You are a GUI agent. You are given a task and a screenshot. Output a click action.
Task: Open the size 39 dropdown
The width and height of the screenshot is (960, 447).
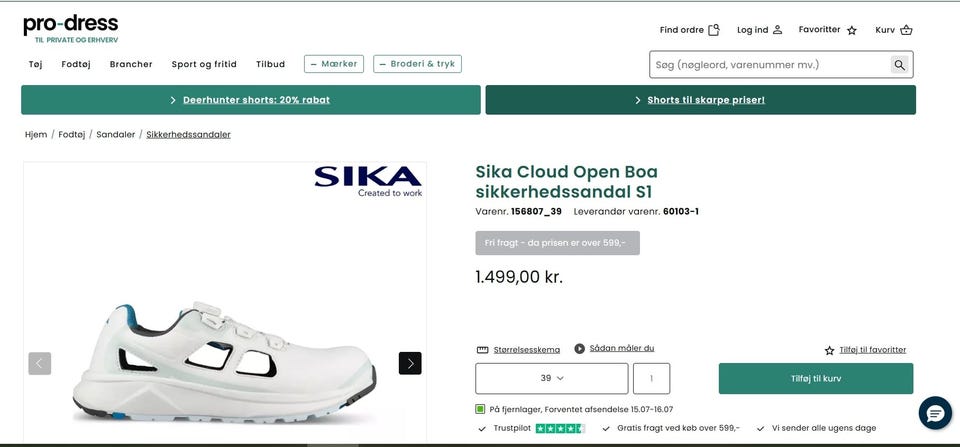552,378
